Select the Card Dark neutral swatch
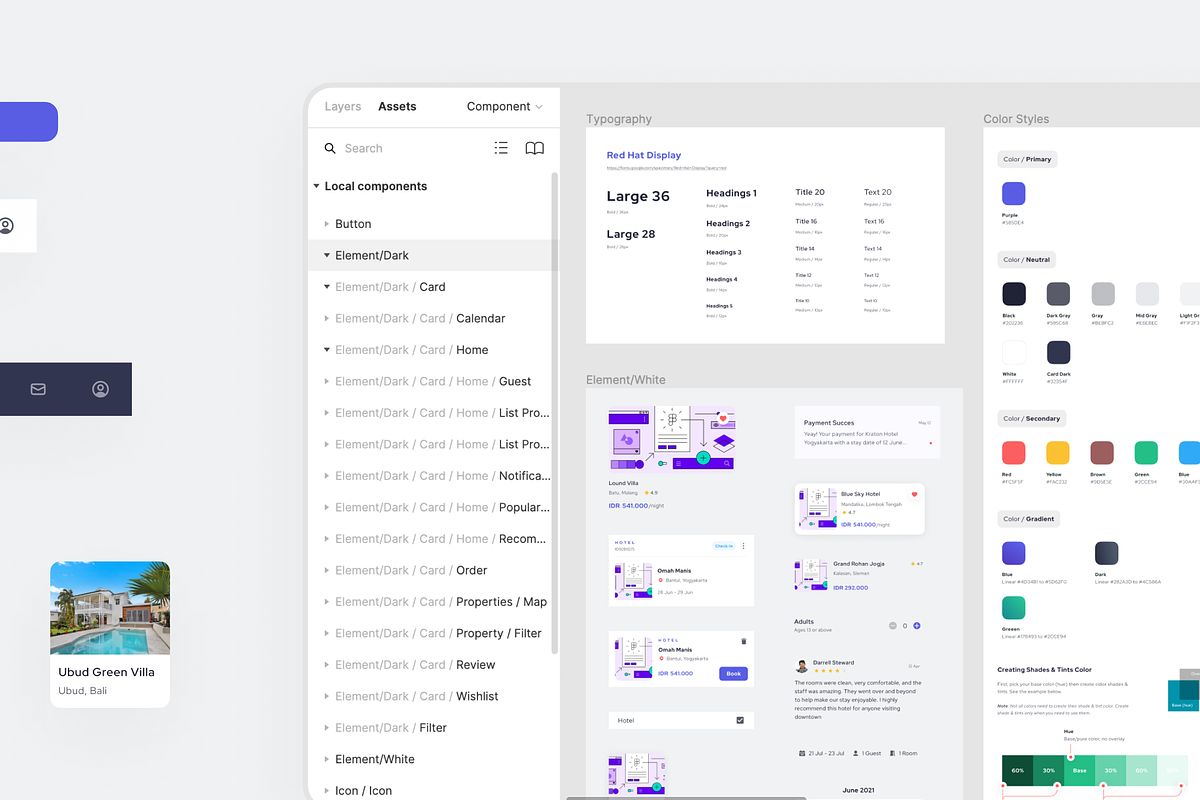1200x800 pixels. pos(1058,352)
